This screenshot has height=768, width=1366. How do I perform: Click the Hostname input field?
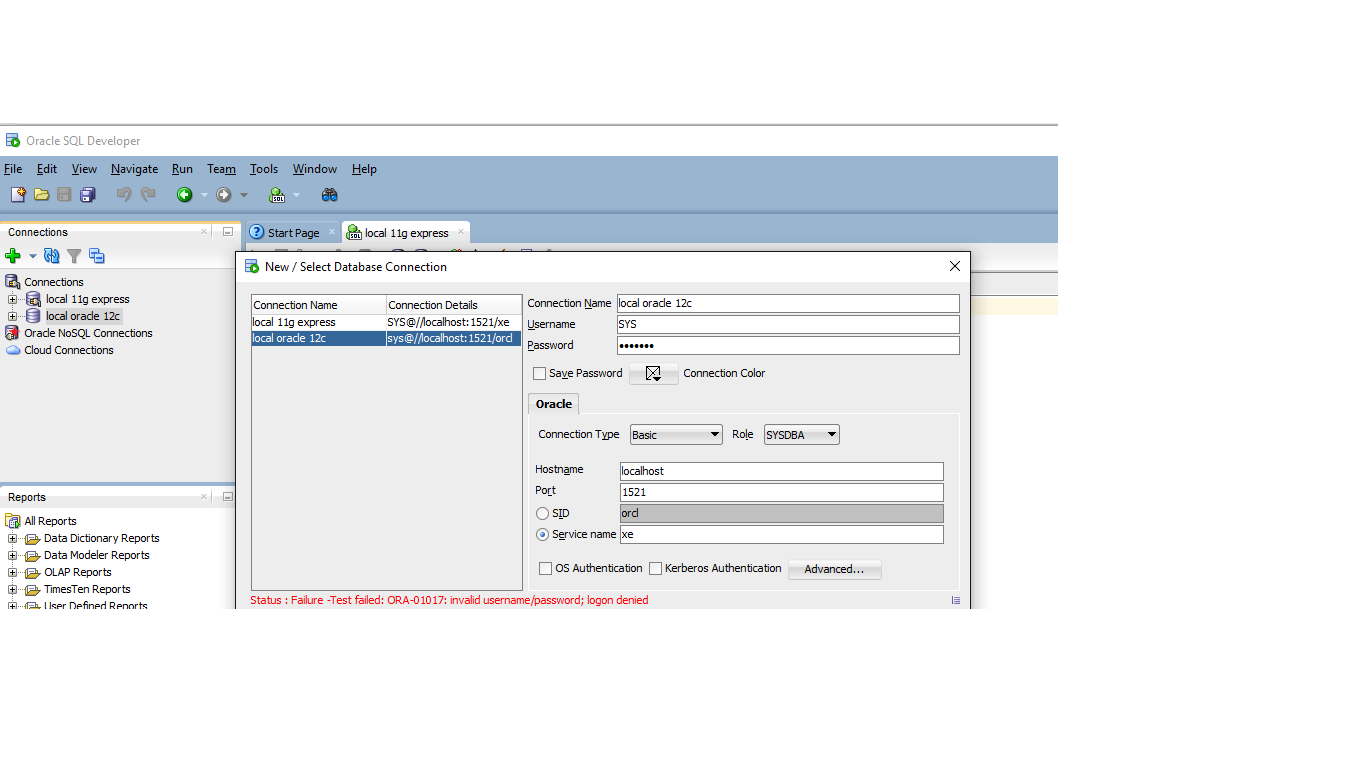(781, 471)
